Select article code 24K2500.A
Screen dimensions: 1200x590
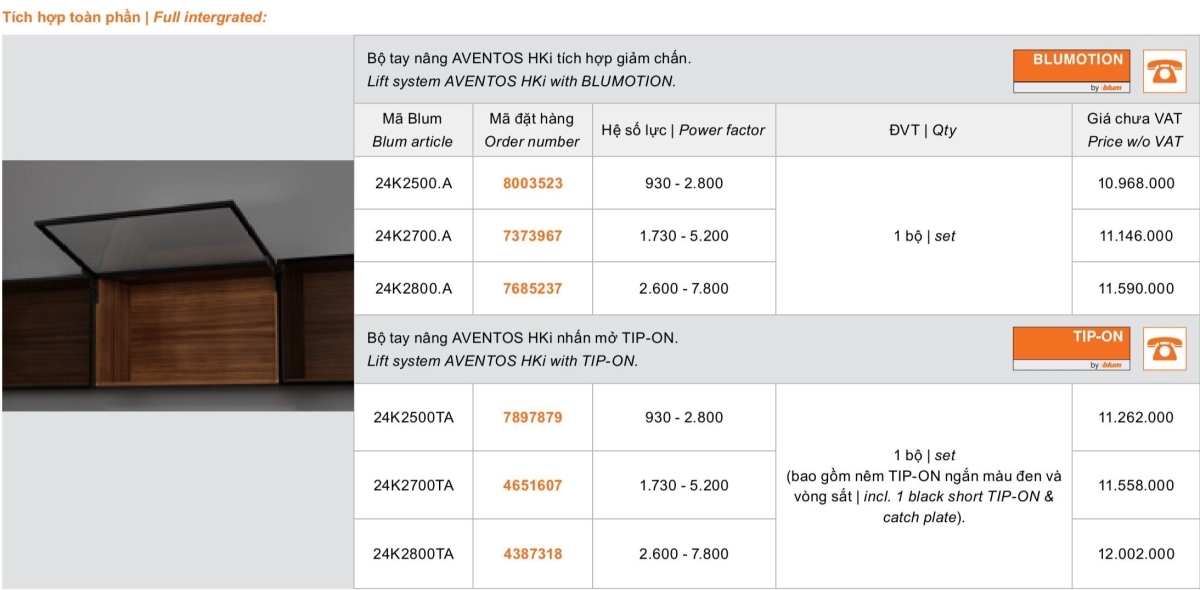tap(413, 183)
